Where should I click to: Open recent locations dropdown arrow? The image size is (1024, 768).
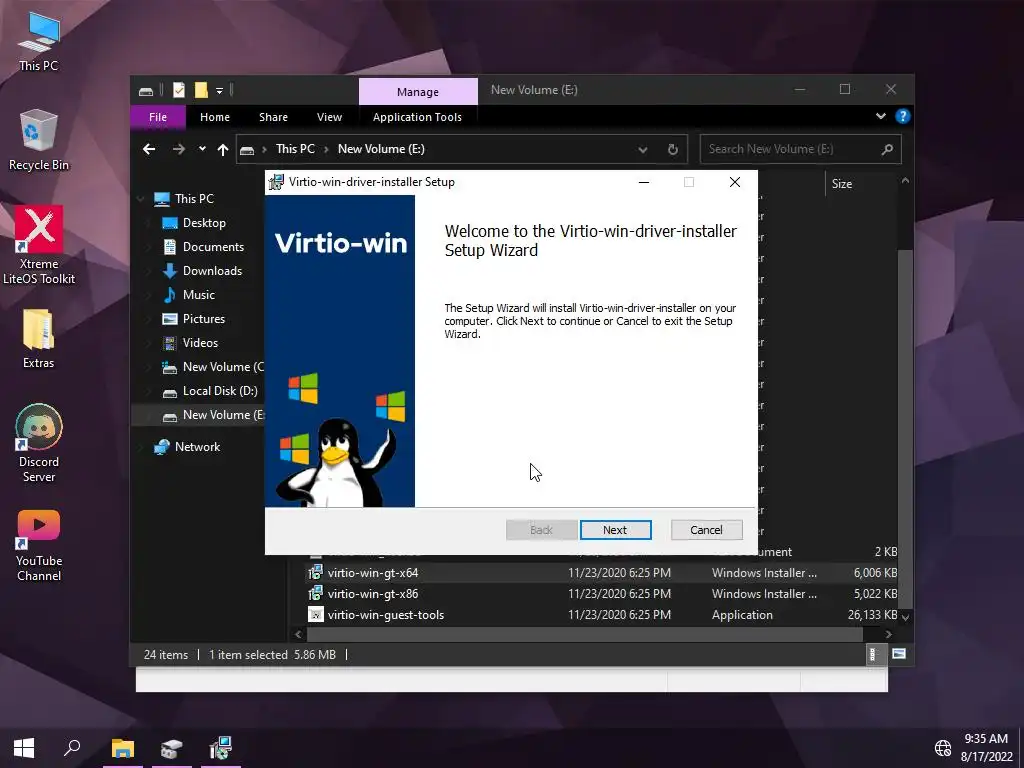[202, 149]
